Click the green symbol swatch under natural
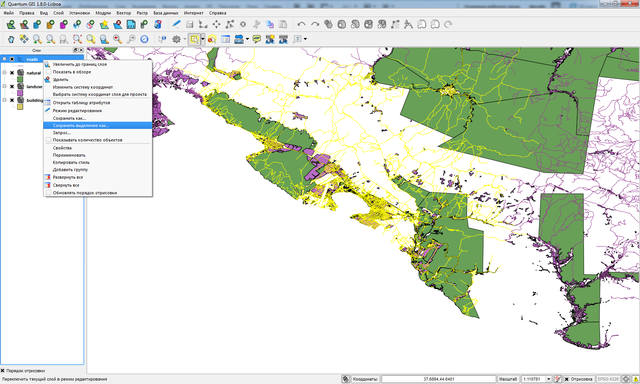This screenshot has width=640, height=384. [x=20, y=80]
